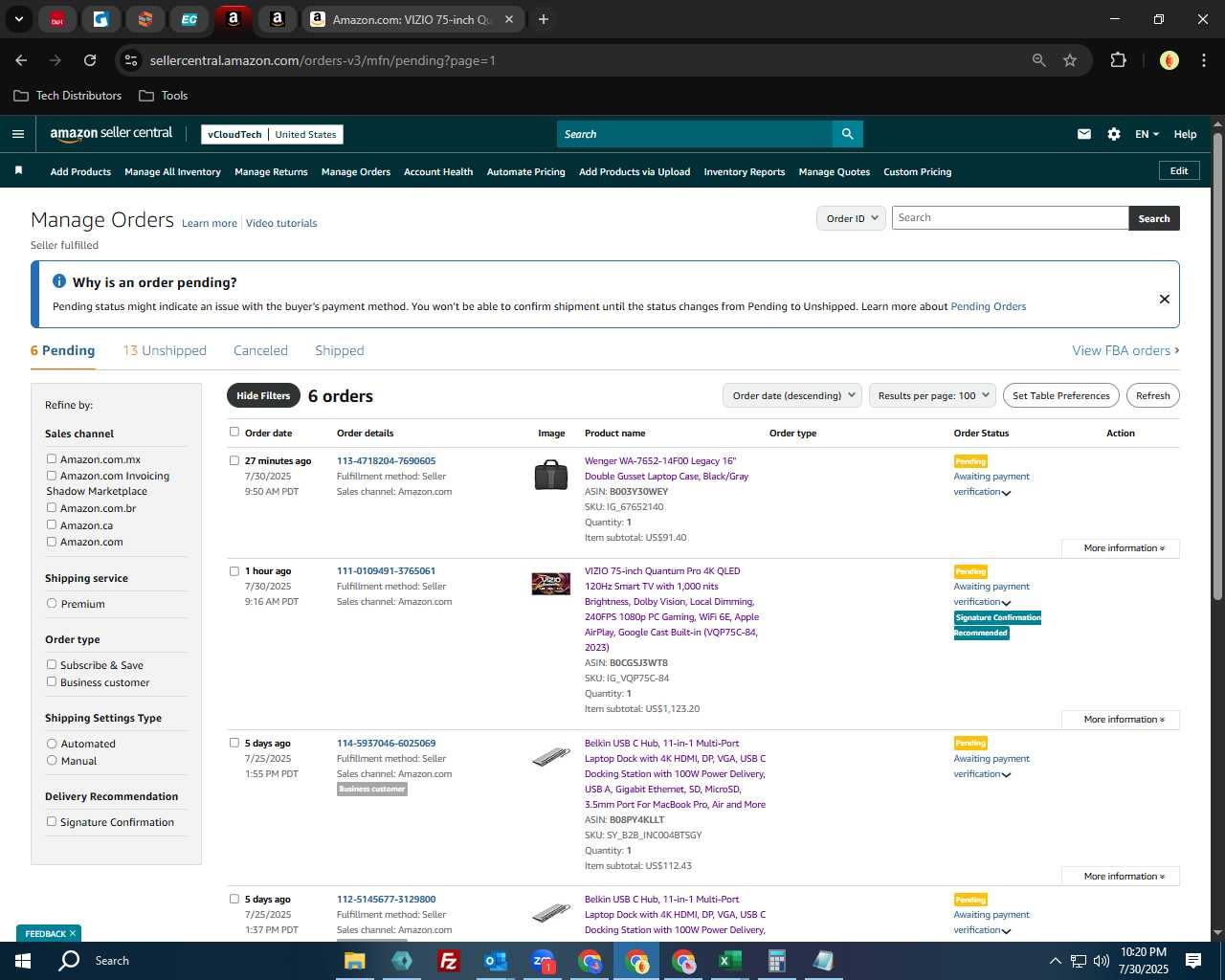
Task: Expand More information for order 114-5937046-6025069
Action: (x=1121, y=877)
